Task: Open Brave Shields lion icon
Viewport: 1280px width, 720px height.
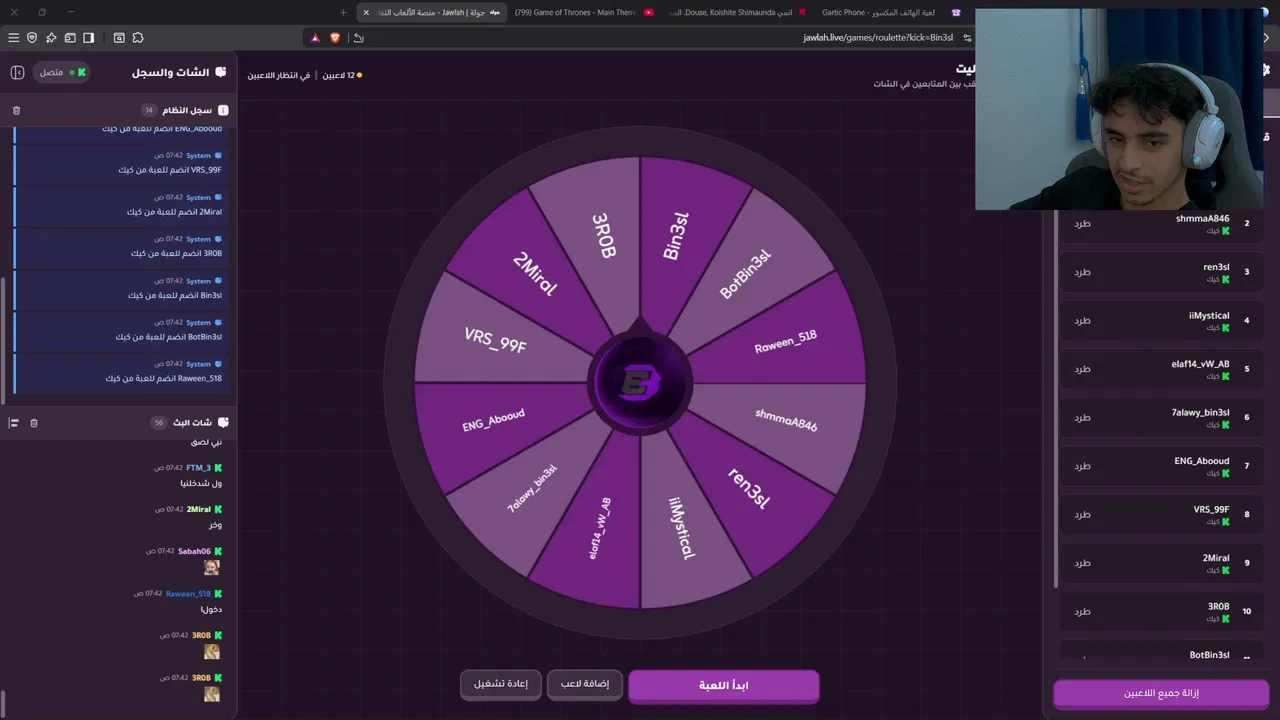Action: [x=335, y=38]
